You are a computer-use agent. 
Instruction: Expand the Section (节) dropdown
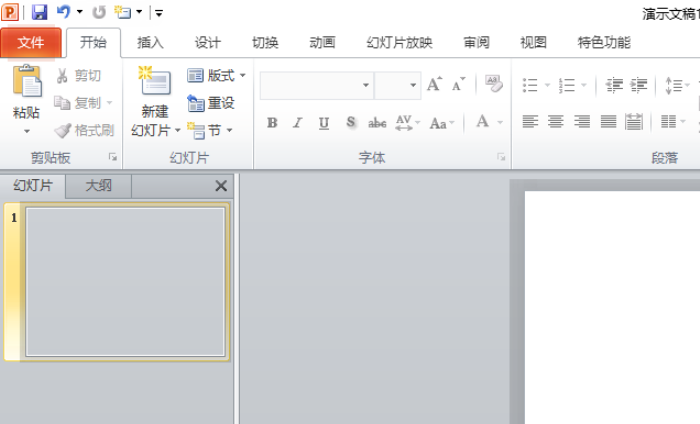point(210,131)
